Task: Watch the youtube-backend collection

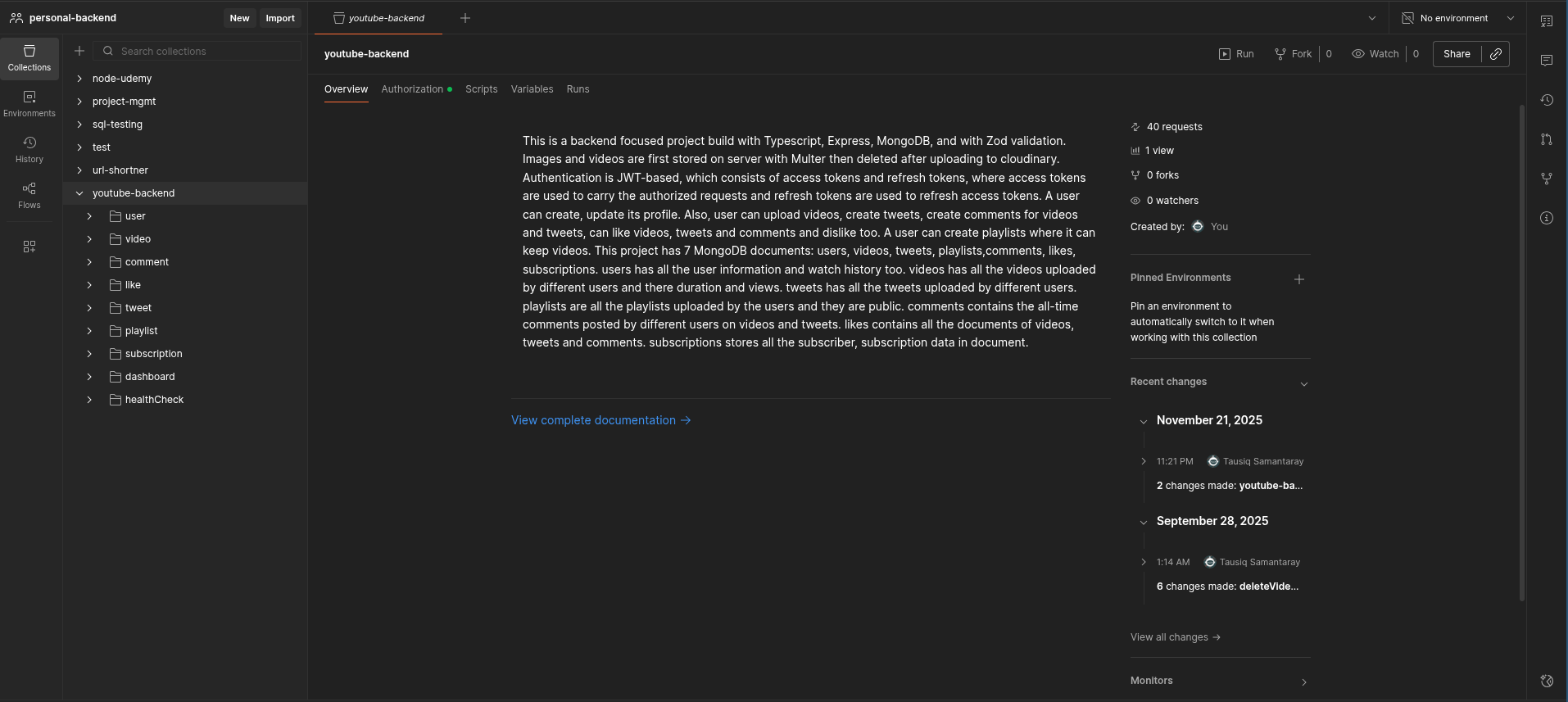Action: click(x=1375, y=54)
